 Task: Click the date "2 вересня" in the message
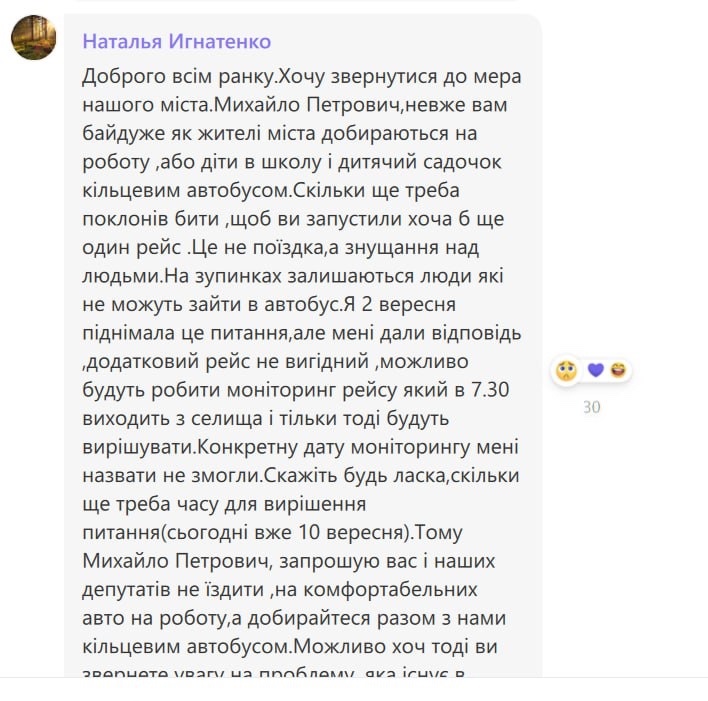click(x=409, y=304)
